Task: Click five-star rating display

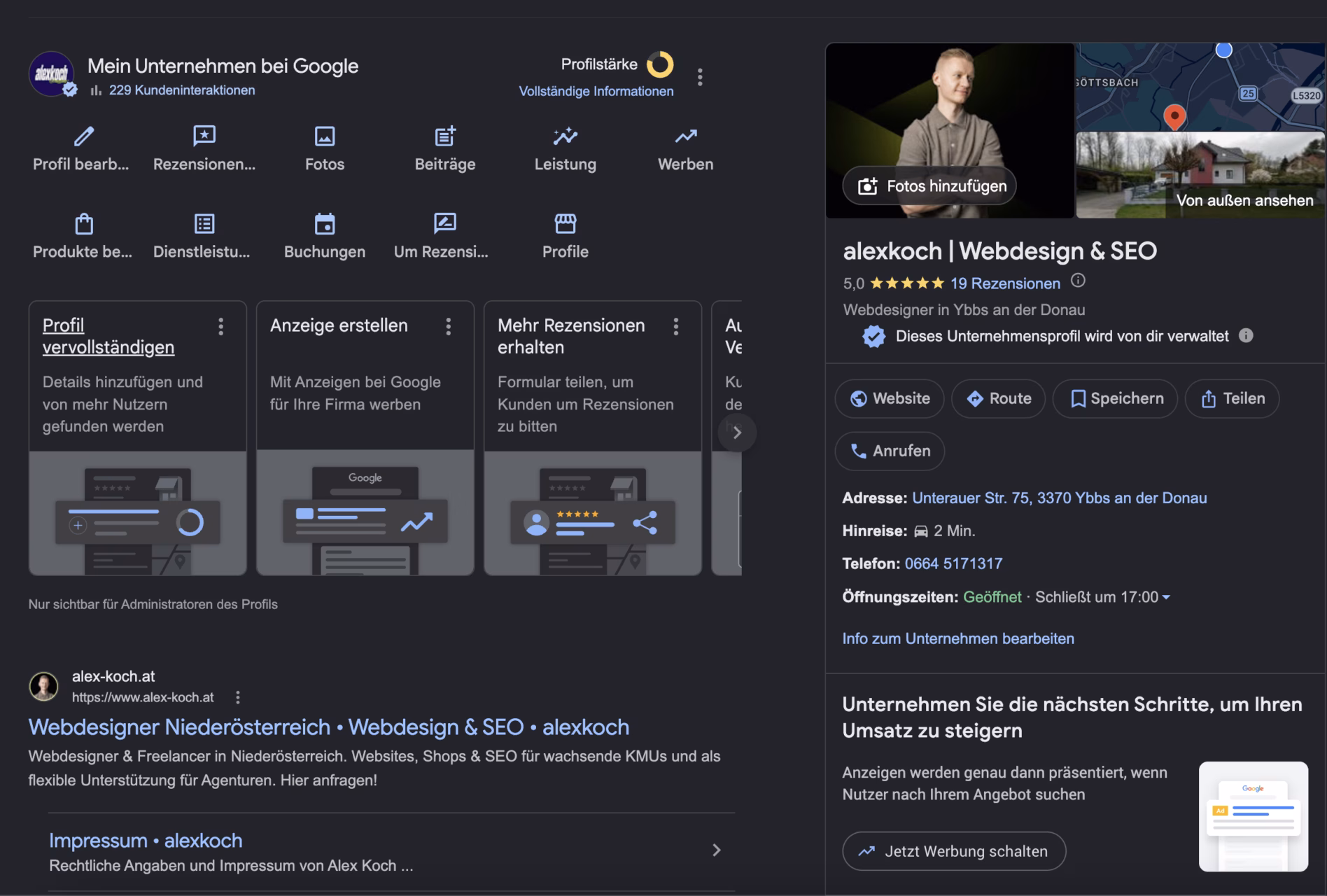Action: [x=906, y=283]
